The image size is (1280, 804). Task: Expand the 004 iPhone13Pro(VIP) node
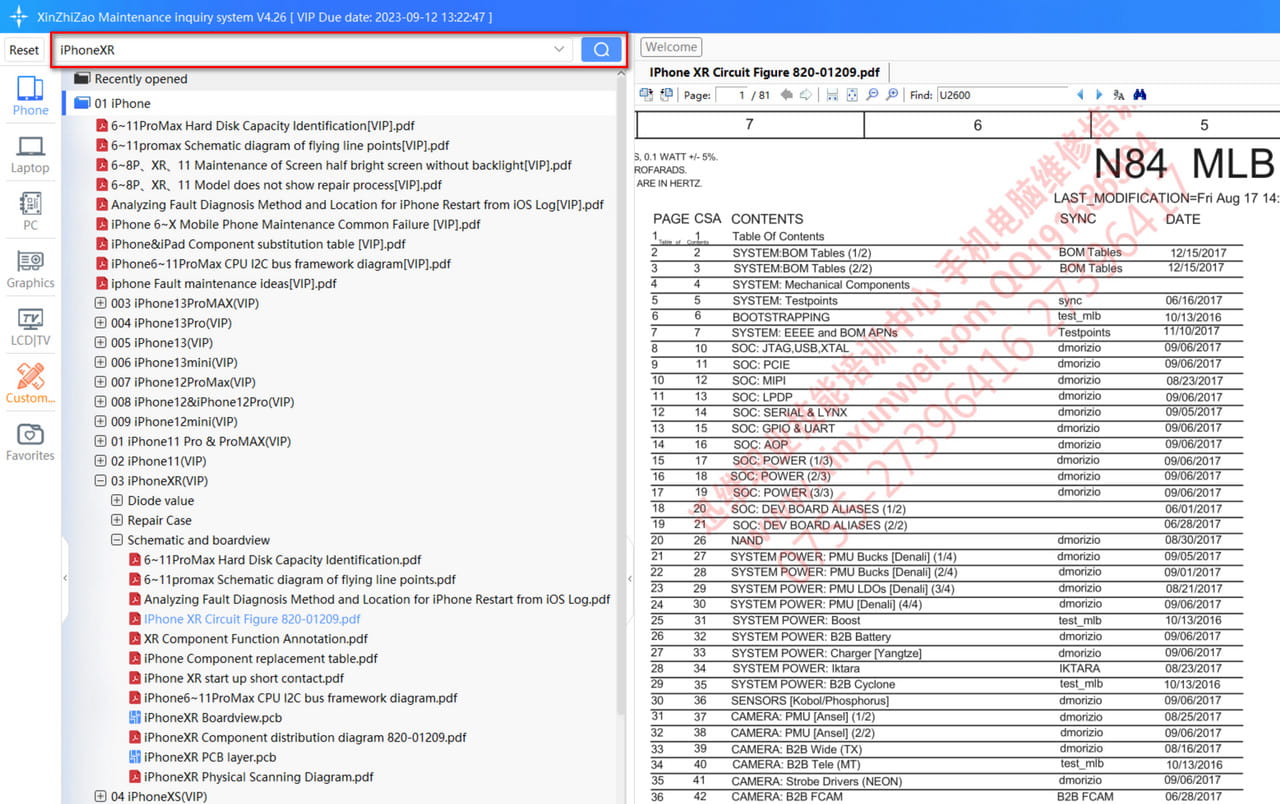[x=100, y=323]
